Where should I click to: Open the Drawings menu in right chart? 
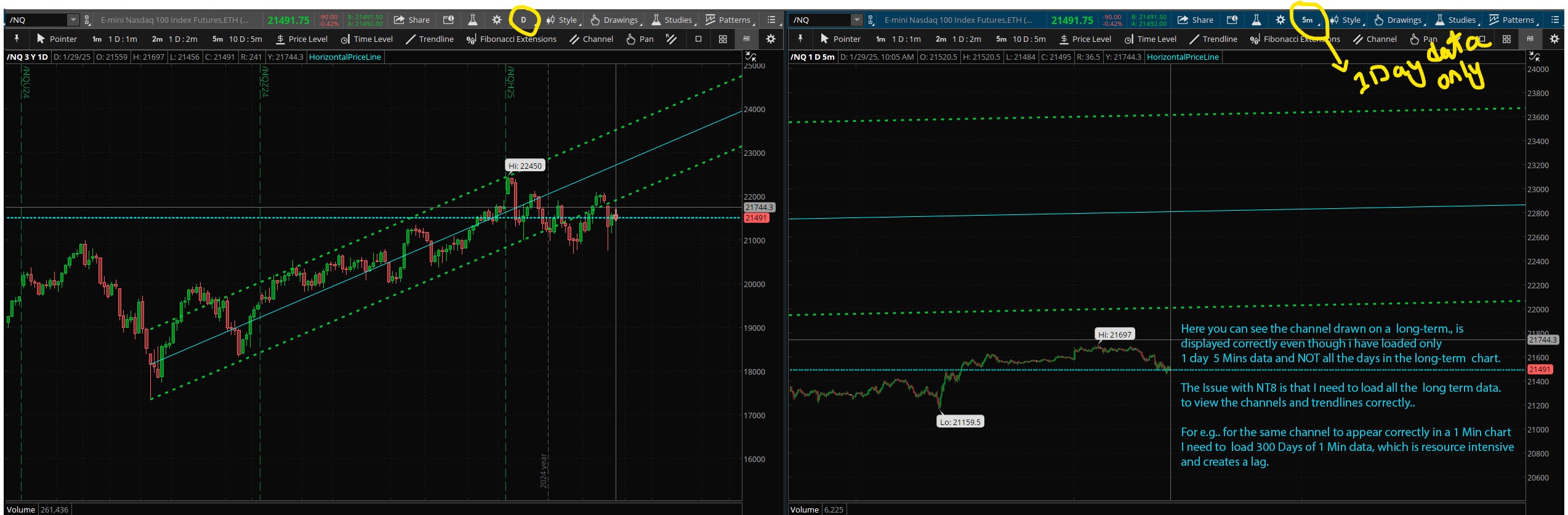pyautogui.click(x=1399, y=20)
